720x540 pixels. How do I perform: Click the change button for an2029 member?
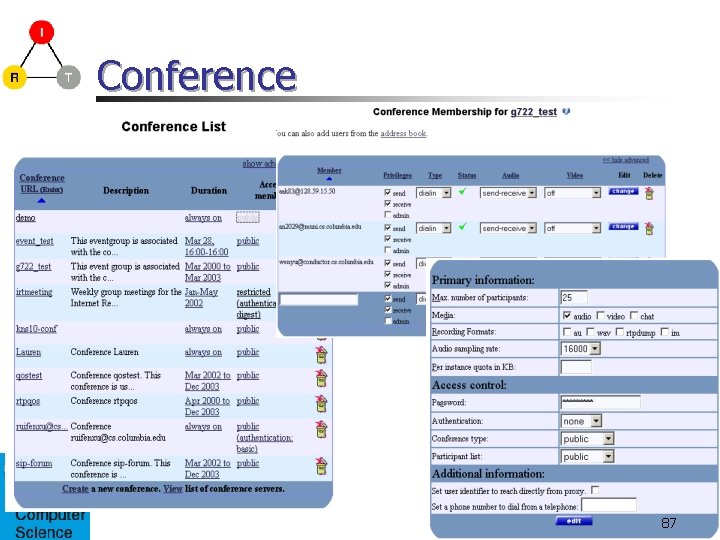[623, 226]
